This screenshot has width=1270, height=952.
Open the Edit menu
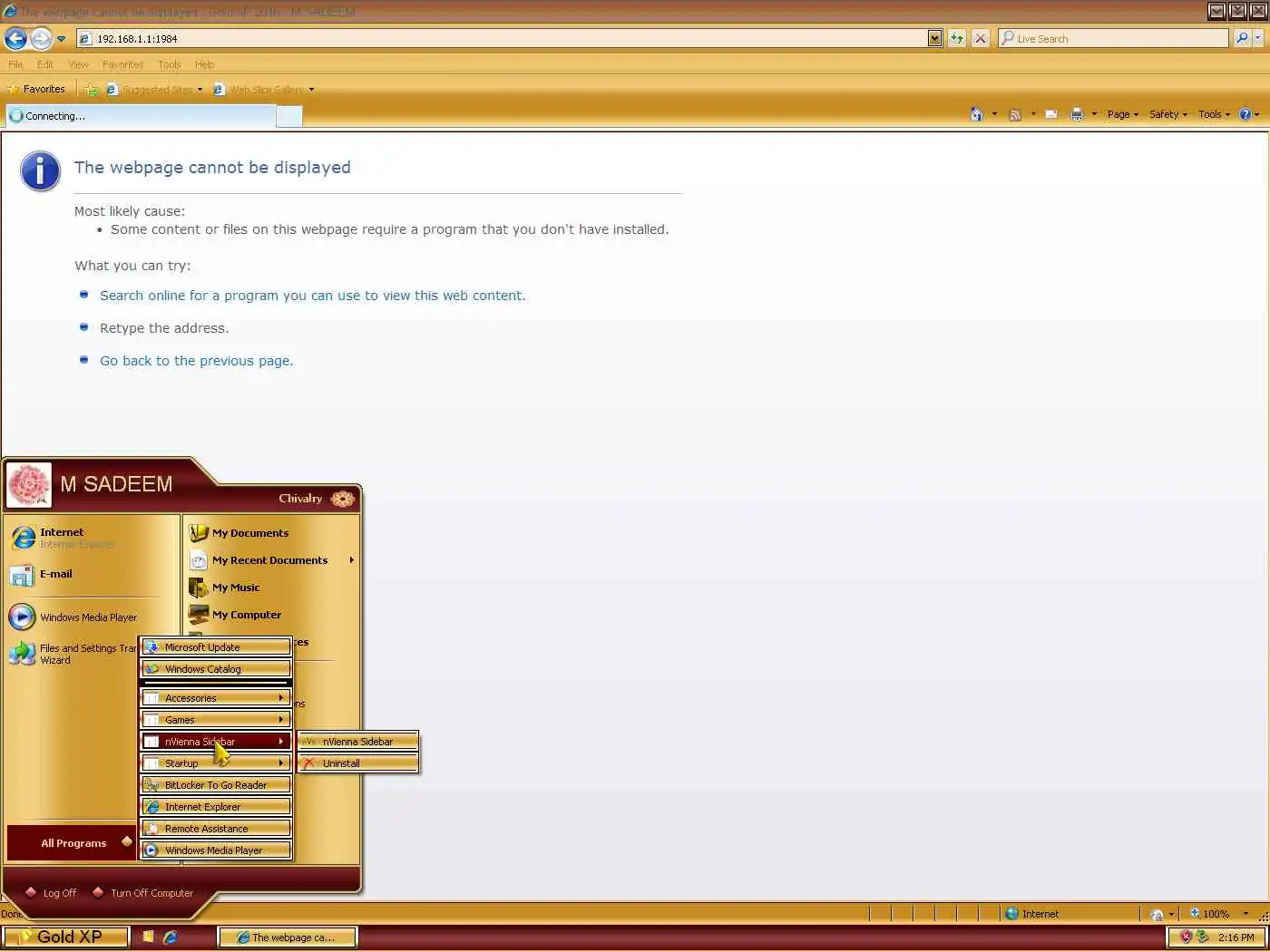tap(45, 64)
